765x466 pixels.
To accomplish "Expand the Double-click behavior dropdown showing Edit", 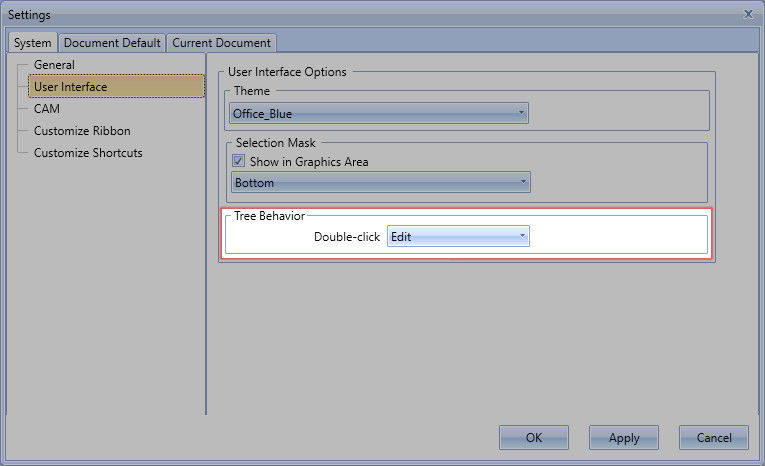I will [458, 237].
